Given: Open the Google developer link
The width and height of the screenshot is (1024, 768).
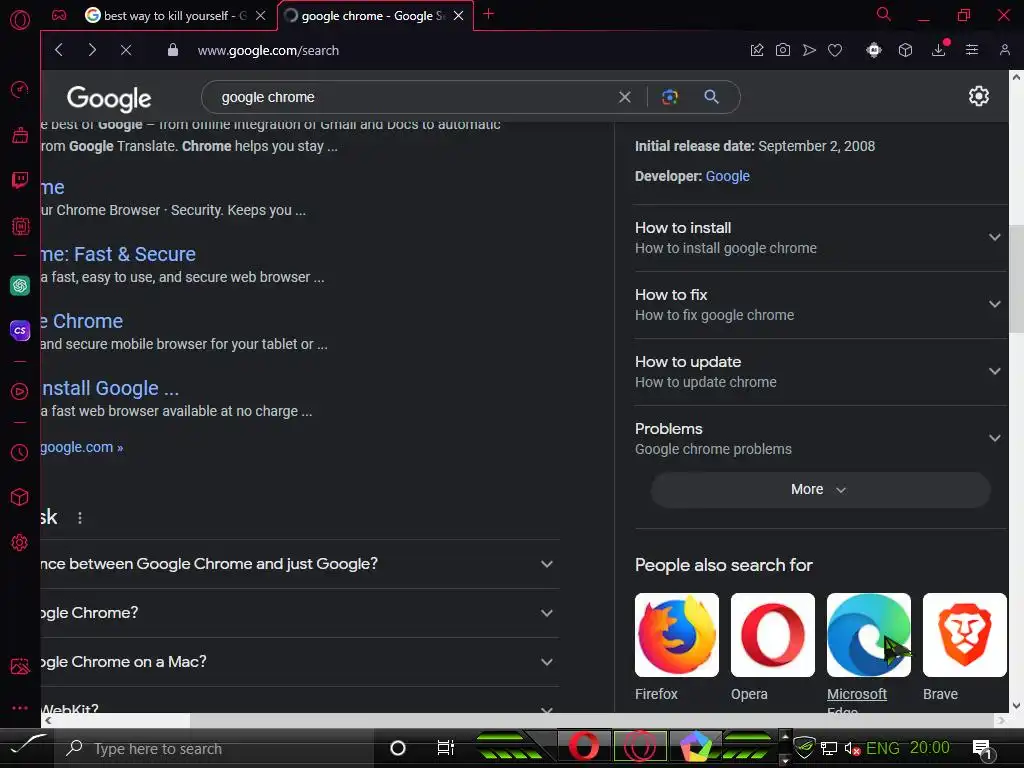Looking at the screenshot, I should (x=728, y=176).
